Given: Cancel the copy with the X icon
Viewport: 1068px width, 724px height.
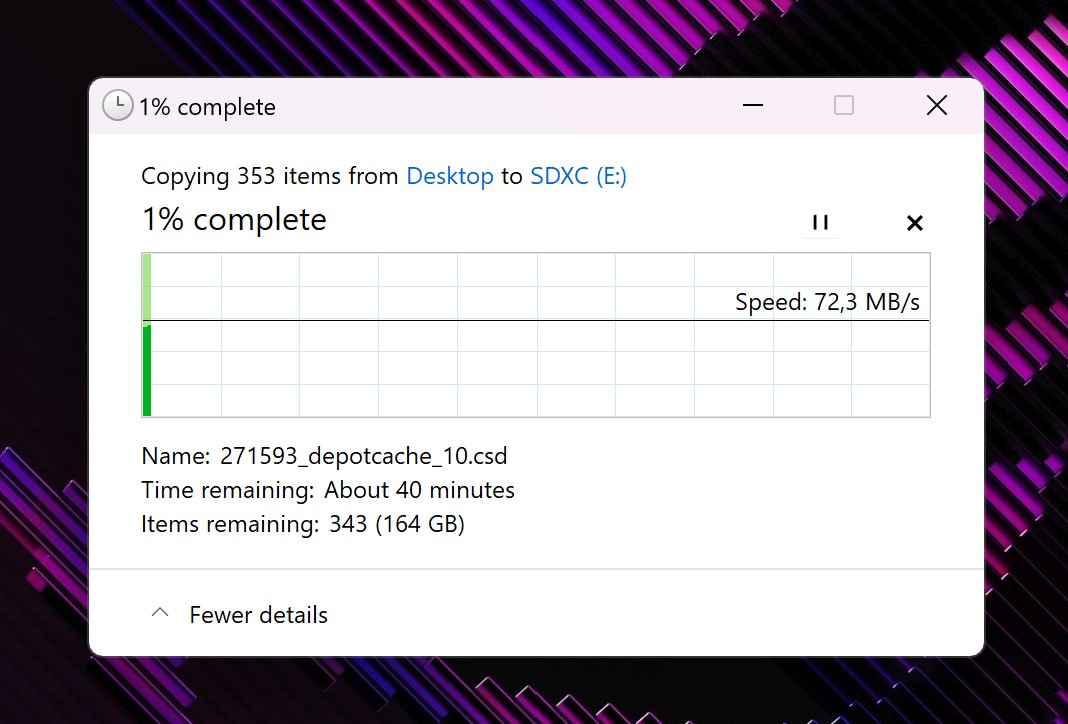Looking at the screenshot, I should click(x=914, y=223).
